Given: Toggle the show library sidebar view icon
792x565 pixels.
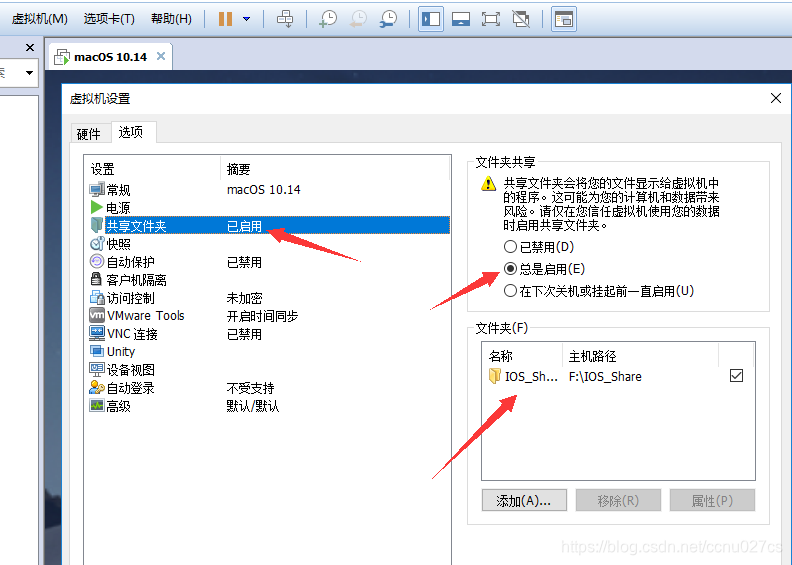Looking at the screenshot, I should [x=431, y=19].
